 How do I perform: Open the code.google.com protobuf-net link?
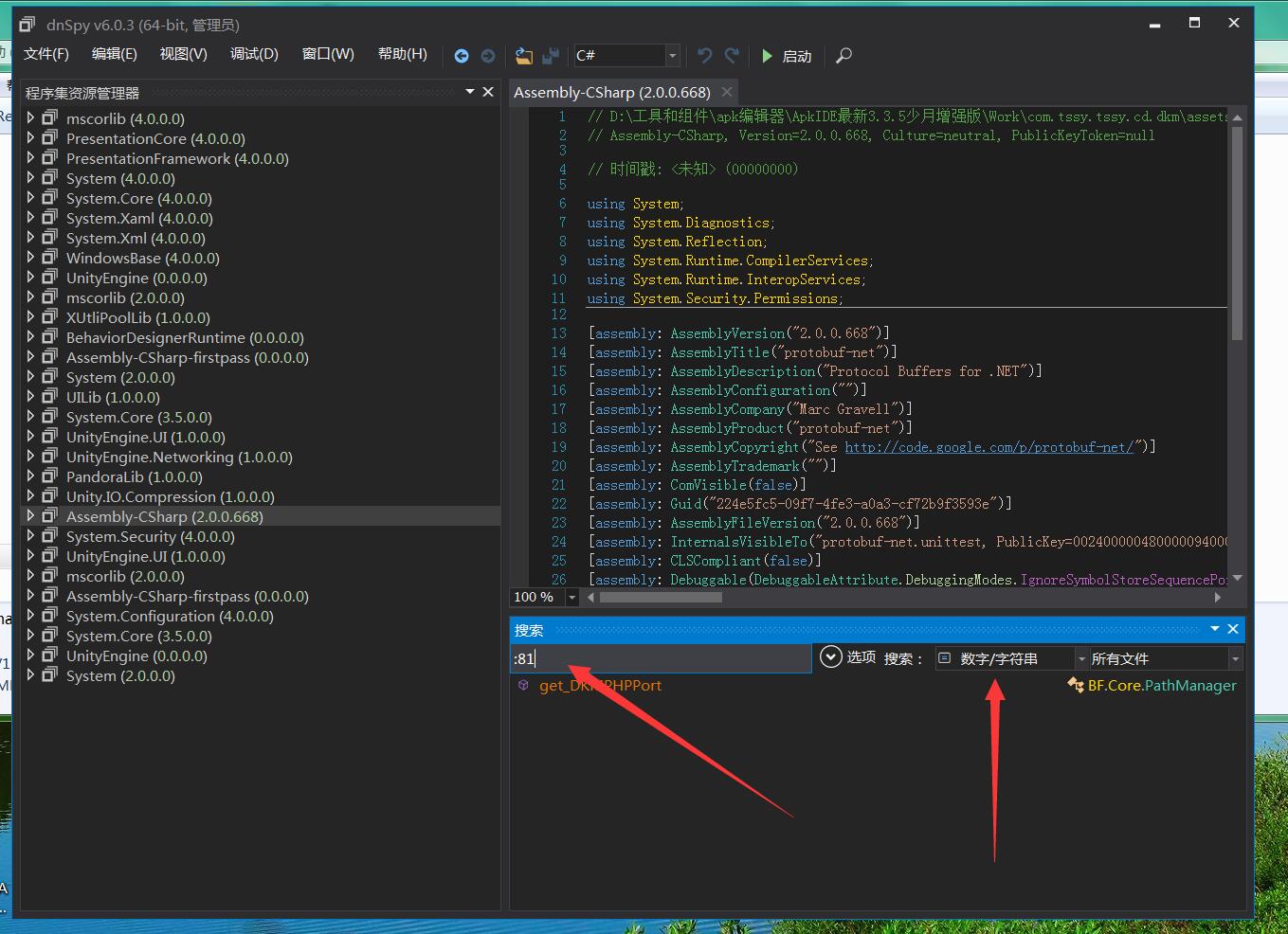pos(989,447)
